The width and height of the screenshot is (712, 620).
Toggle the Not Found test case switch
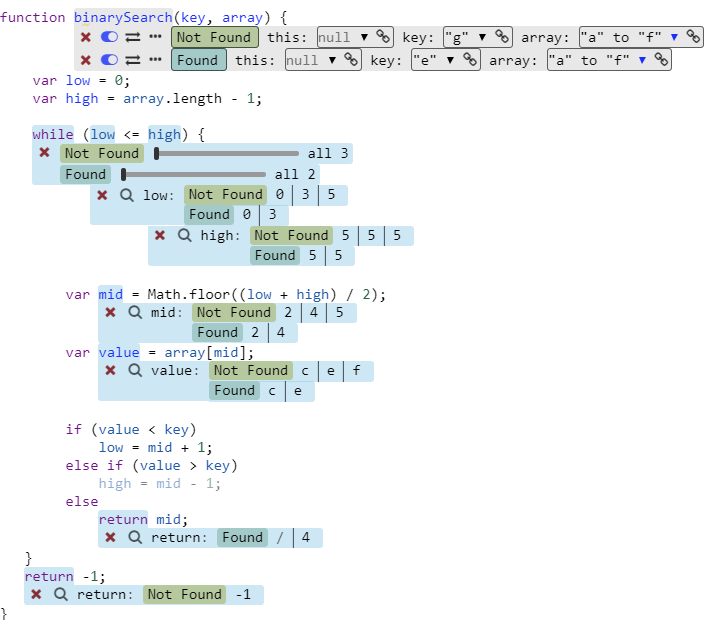click(x=109, y=37)
